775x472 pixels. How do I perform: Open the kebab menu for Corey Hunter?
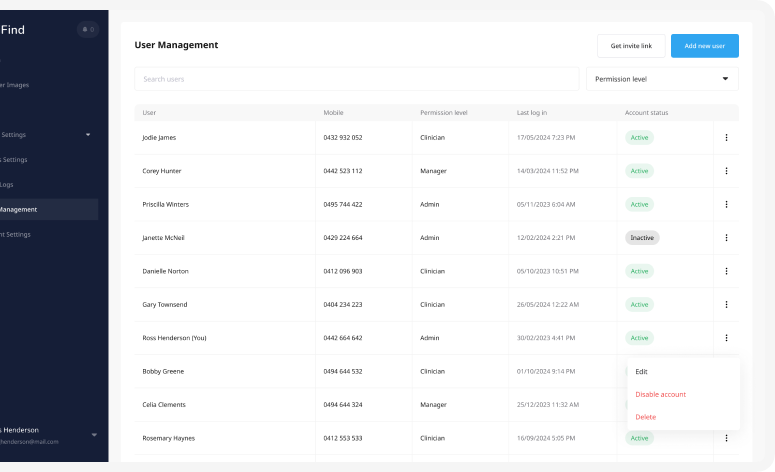click(726, 171)
